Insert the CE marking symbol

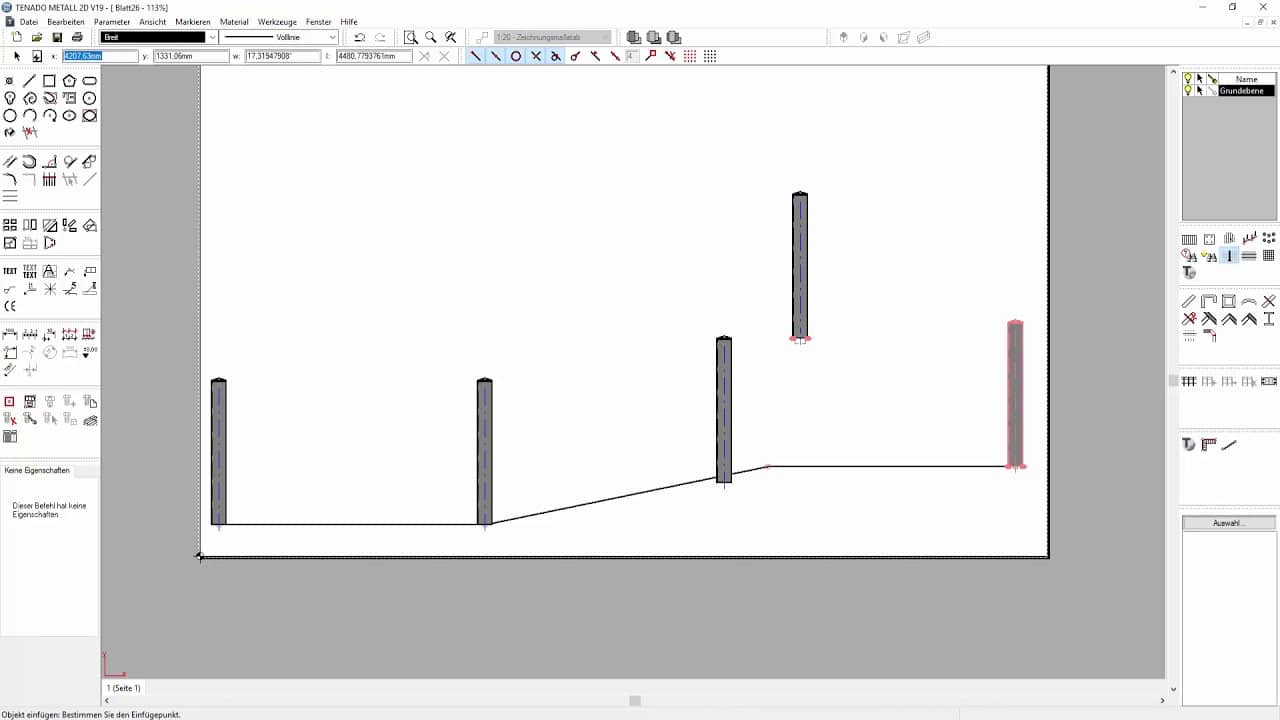(10, 306)
